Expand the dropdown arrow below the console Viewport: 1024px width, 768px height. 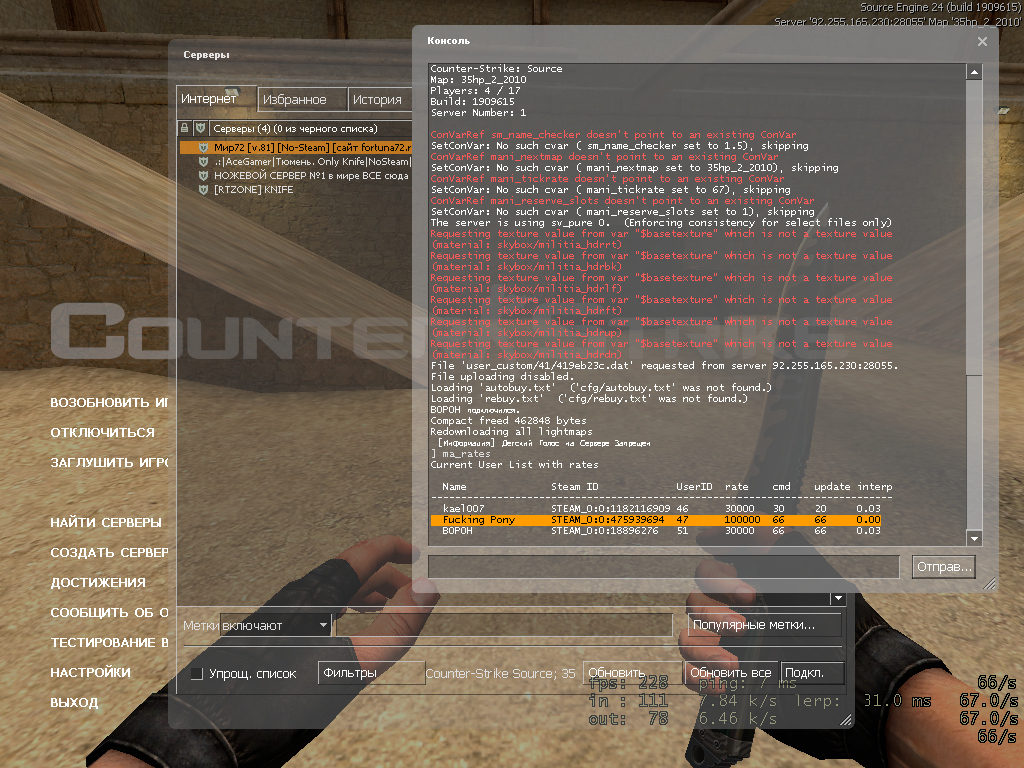[x=838, y=598]
